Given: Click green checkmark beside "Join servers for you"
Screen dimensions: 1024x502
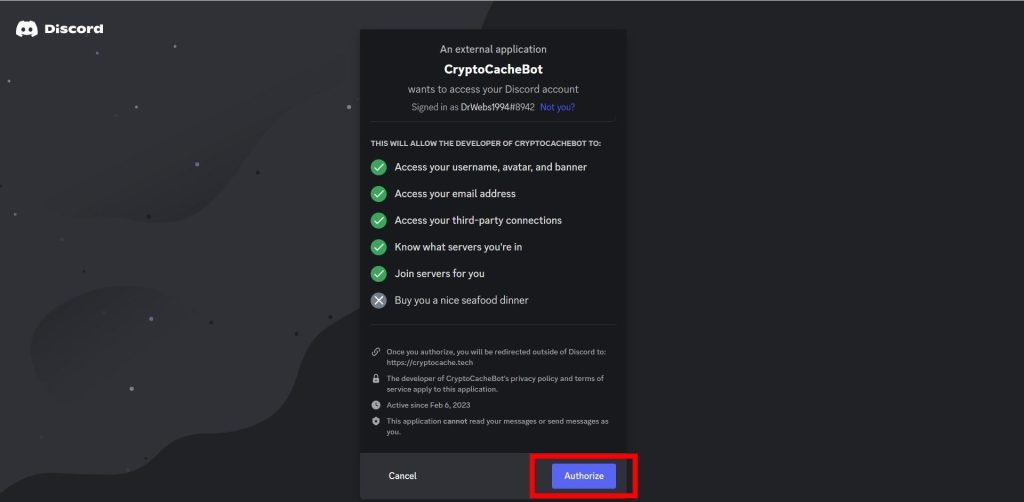Looking at the screenshot, I should [379, 273].
